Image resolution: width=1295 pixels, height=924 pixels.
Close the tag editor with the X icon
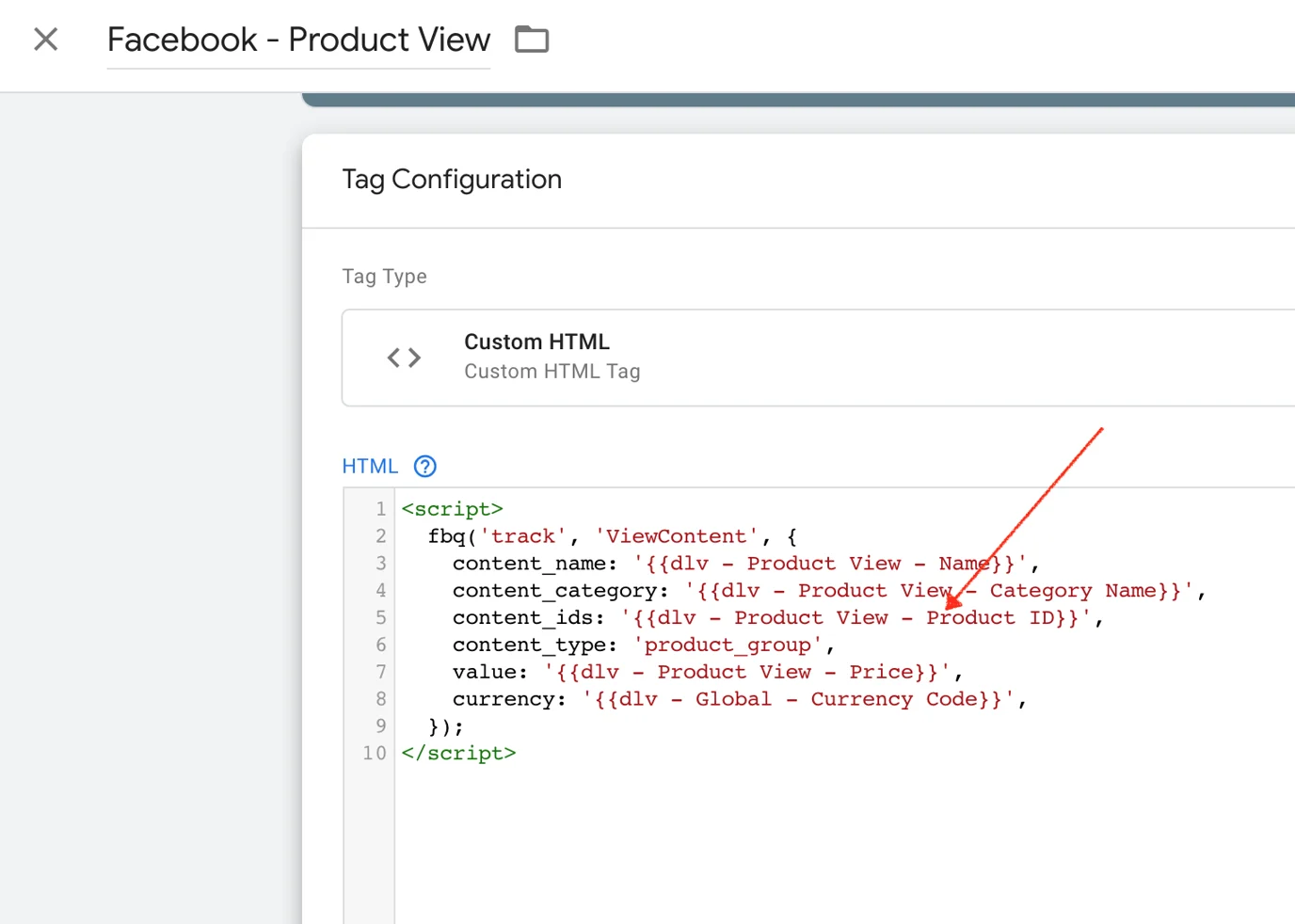(x=45, y=40)
